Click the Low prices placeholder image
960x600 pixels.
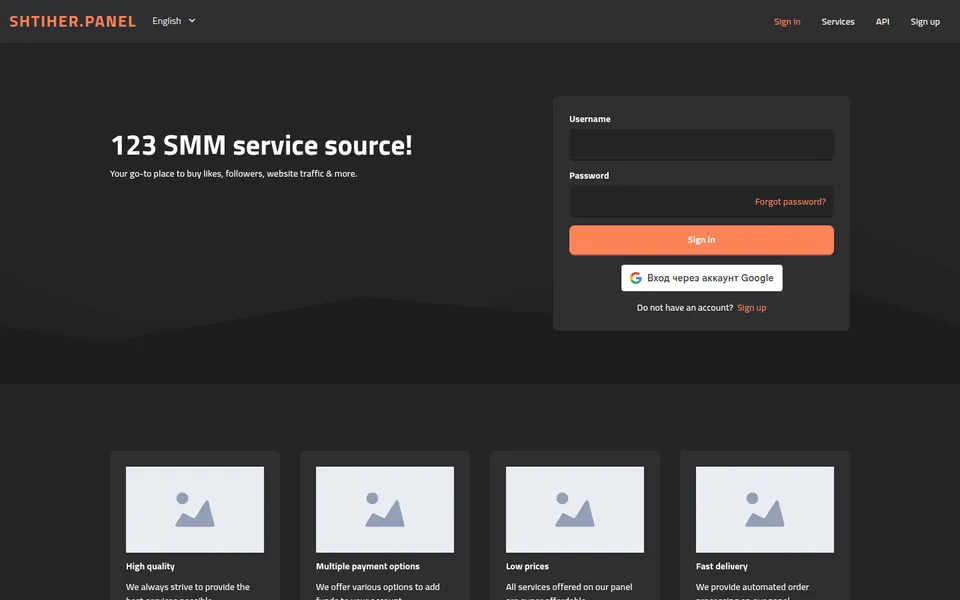pyautogui.click(x=574, y=509)
